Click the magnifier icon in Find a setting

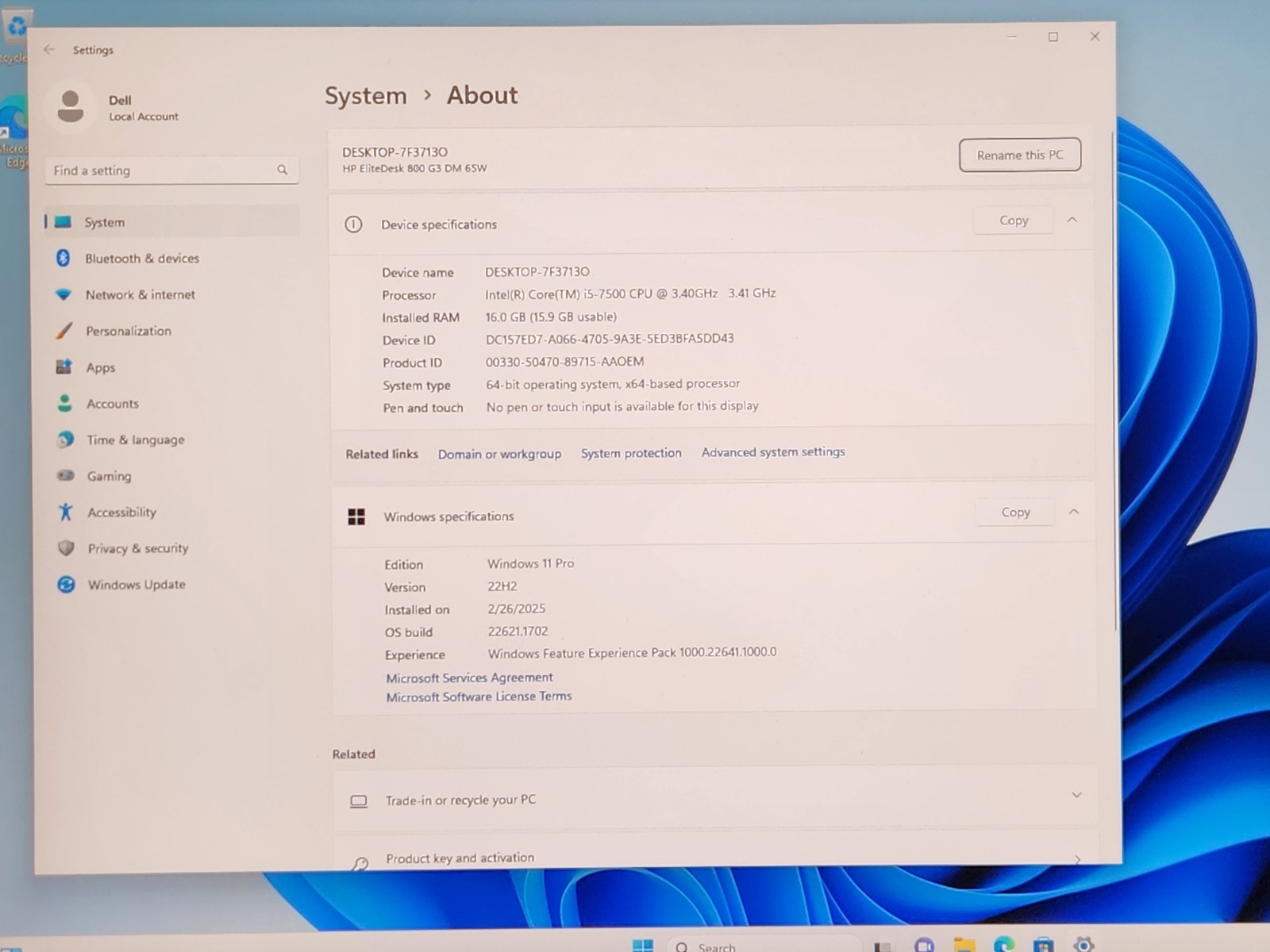point(282,170)
